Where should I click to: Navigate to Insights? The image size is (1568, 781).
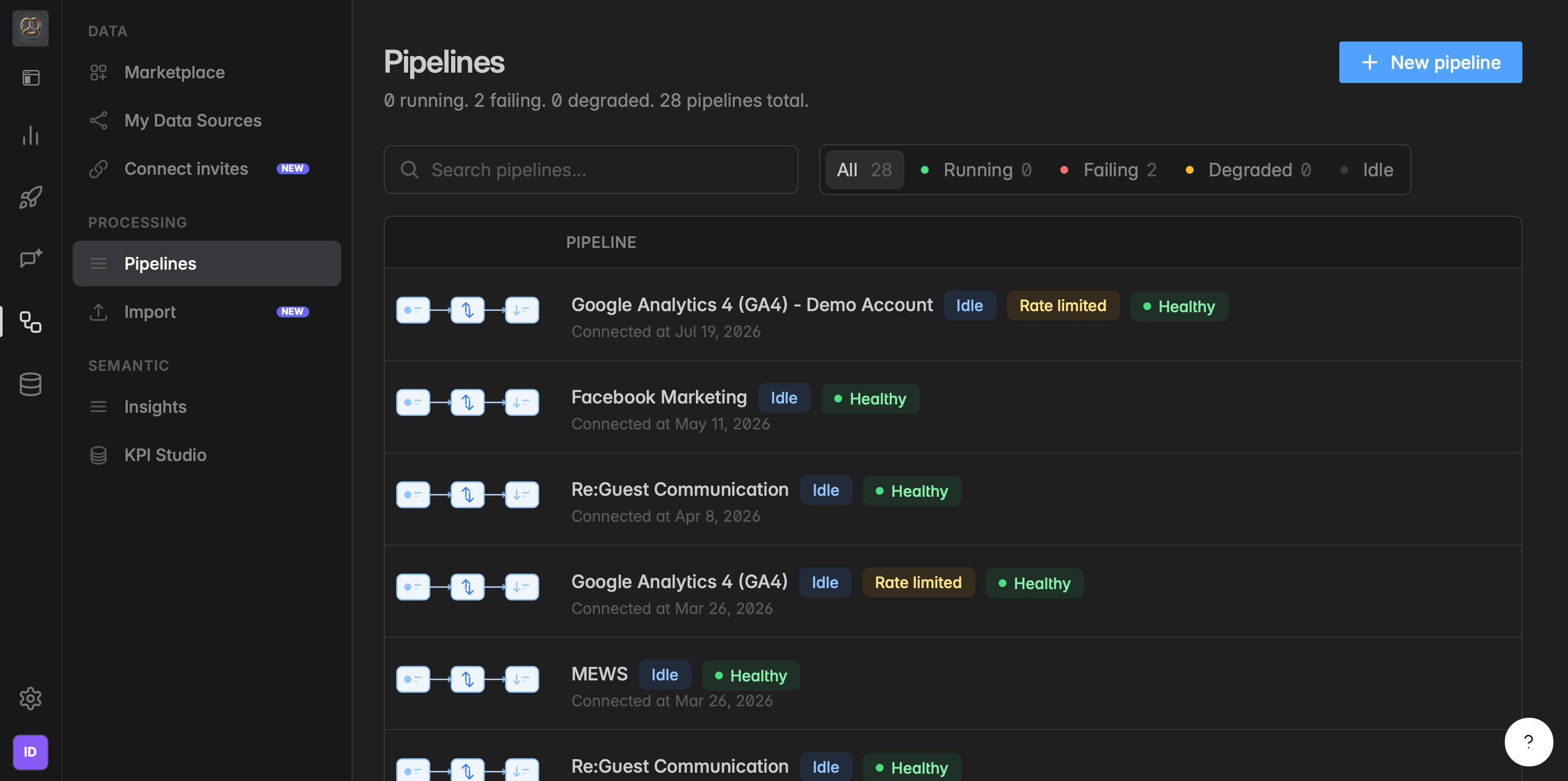click(206, 407)
